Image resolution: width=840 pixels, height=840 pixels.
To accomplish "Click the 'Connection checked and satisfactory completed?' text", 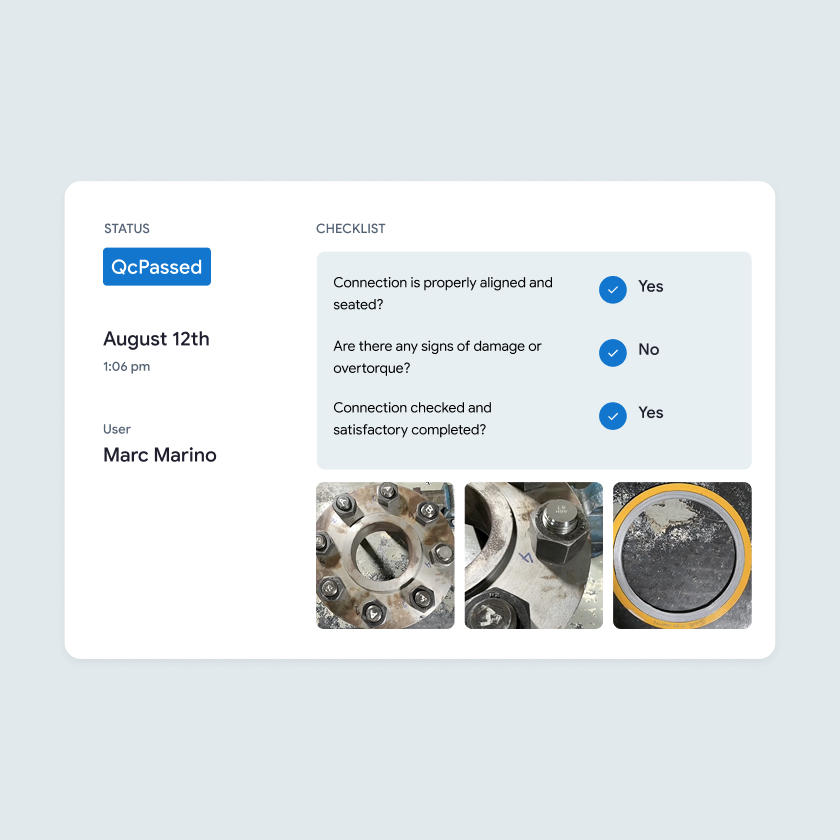I will click(412, 418).
